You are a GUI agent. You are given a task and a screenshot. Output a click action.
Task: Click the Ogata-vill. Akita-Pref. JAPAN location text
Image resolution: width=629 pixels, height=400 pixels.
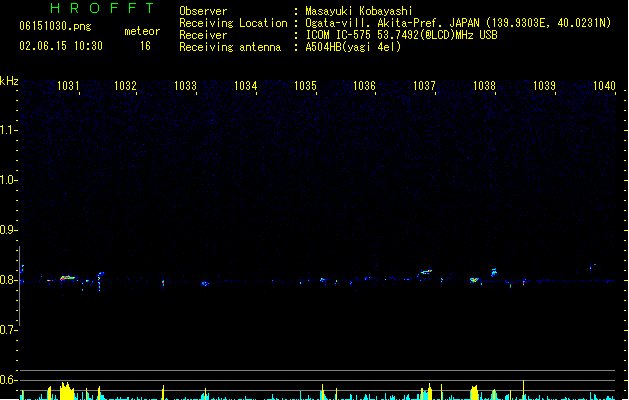pyautogui.click(x=458, y=23)
